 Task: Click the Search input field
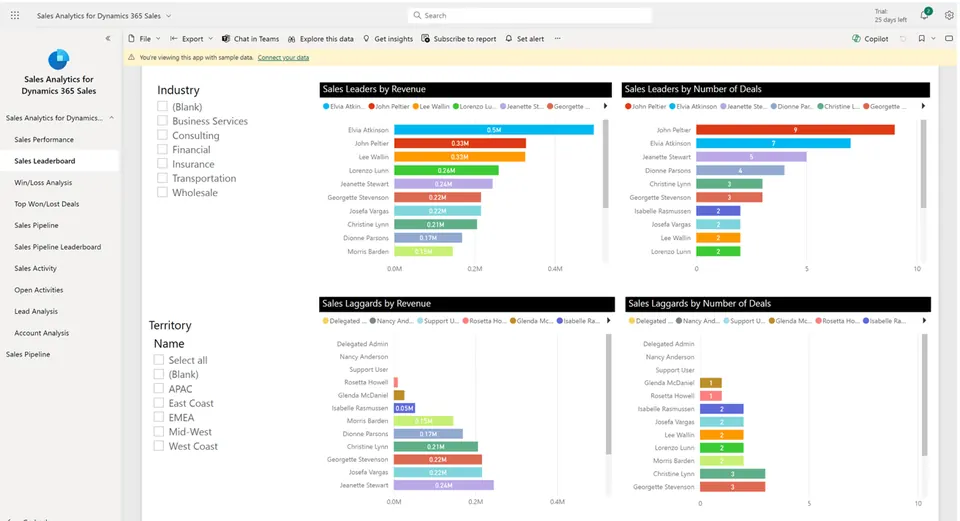pos(530,15)
